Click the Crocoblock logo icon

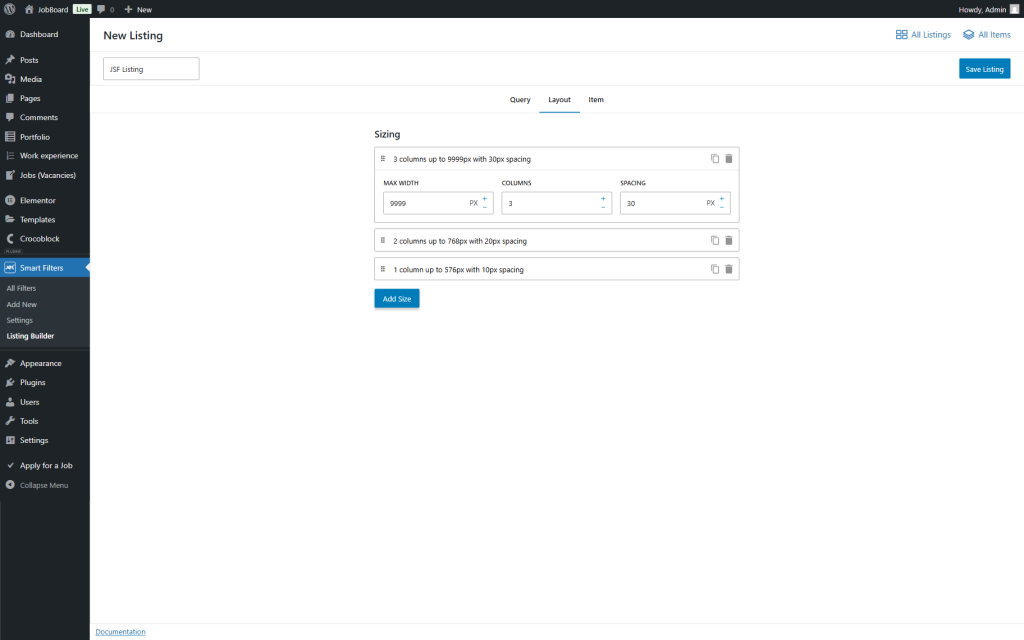(10, 238)
